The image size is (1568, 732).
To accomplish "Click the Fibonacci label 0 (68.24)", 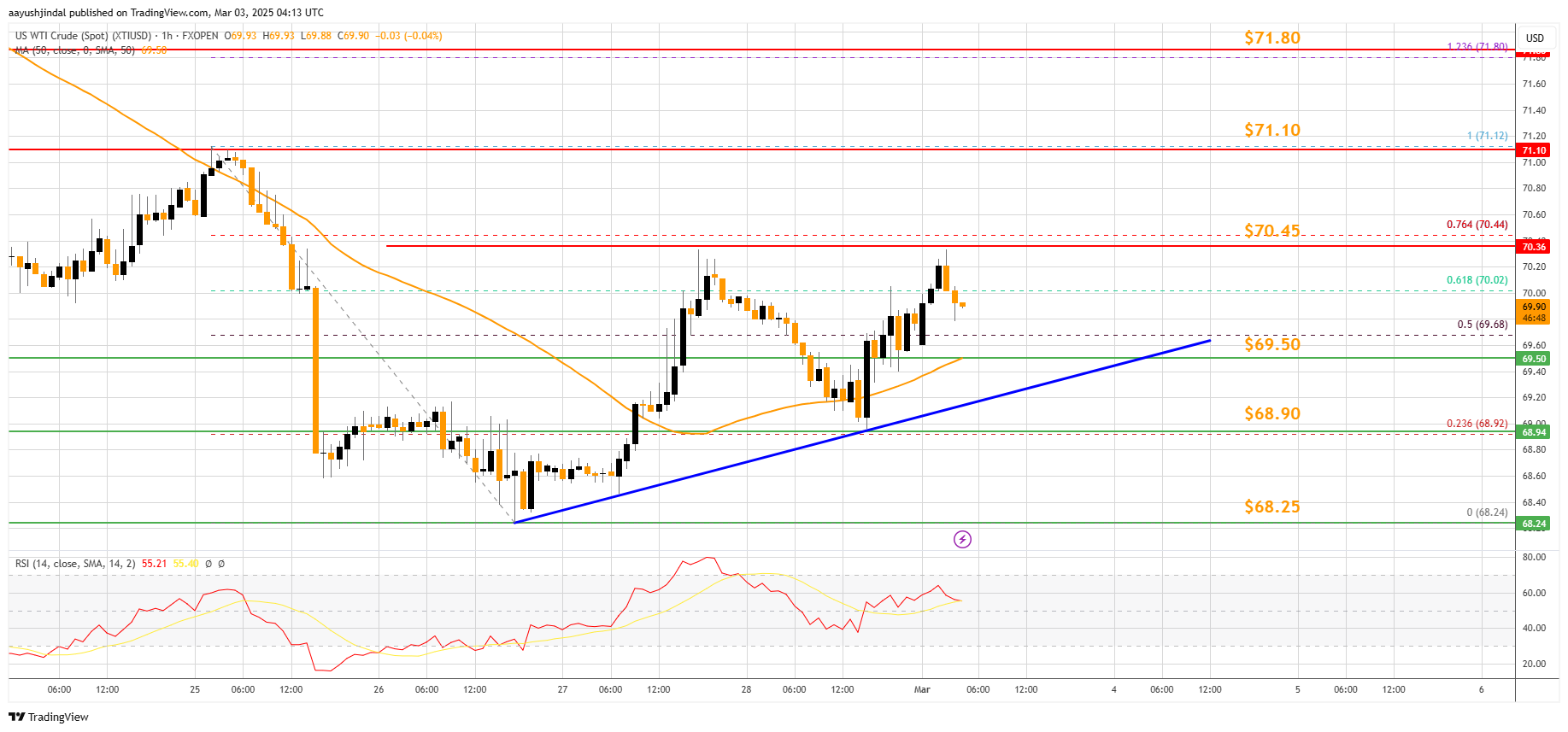I will coord(1487,512).
